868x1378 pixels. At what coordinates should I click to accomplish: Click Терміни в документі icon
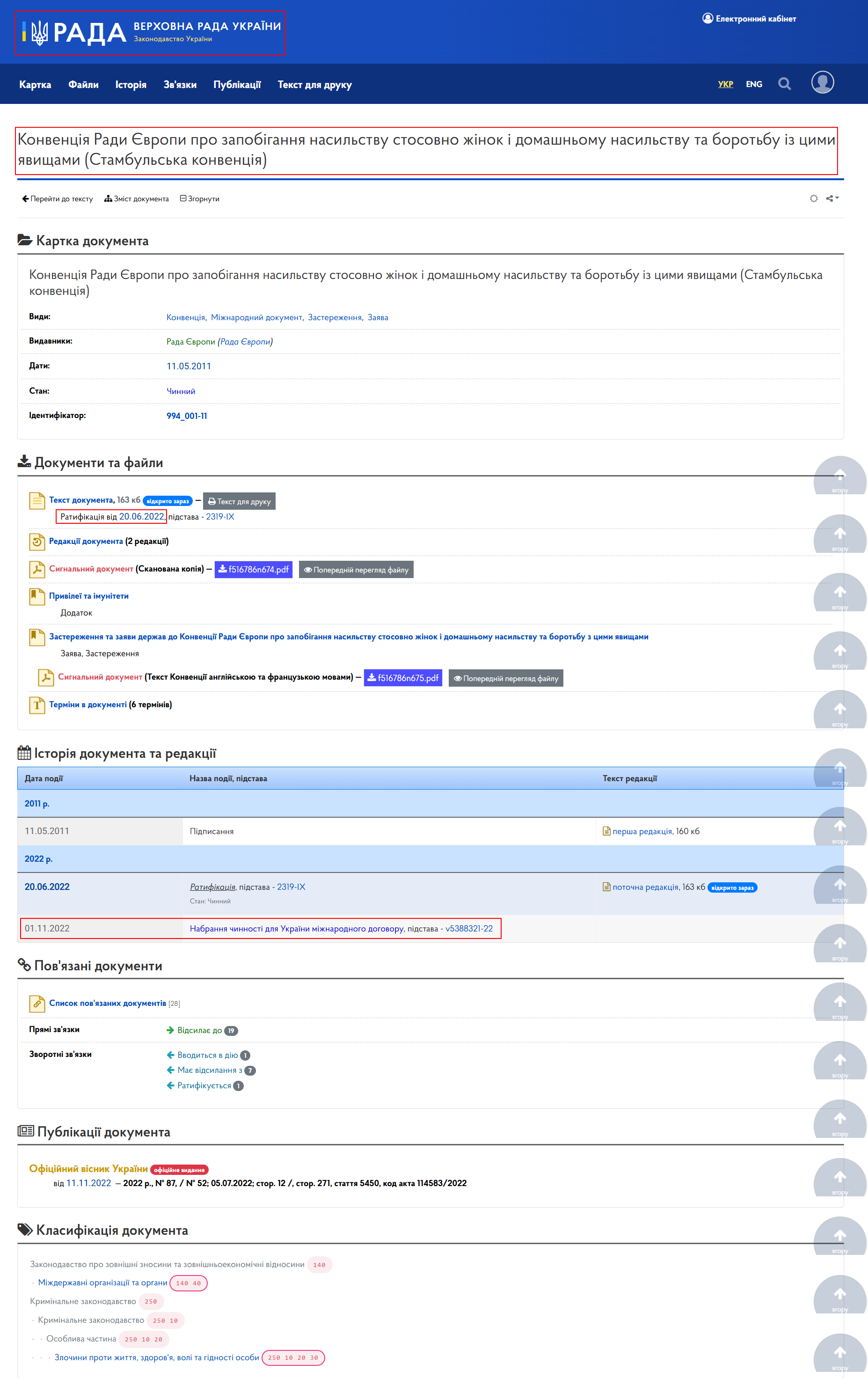tap(37, 705)
